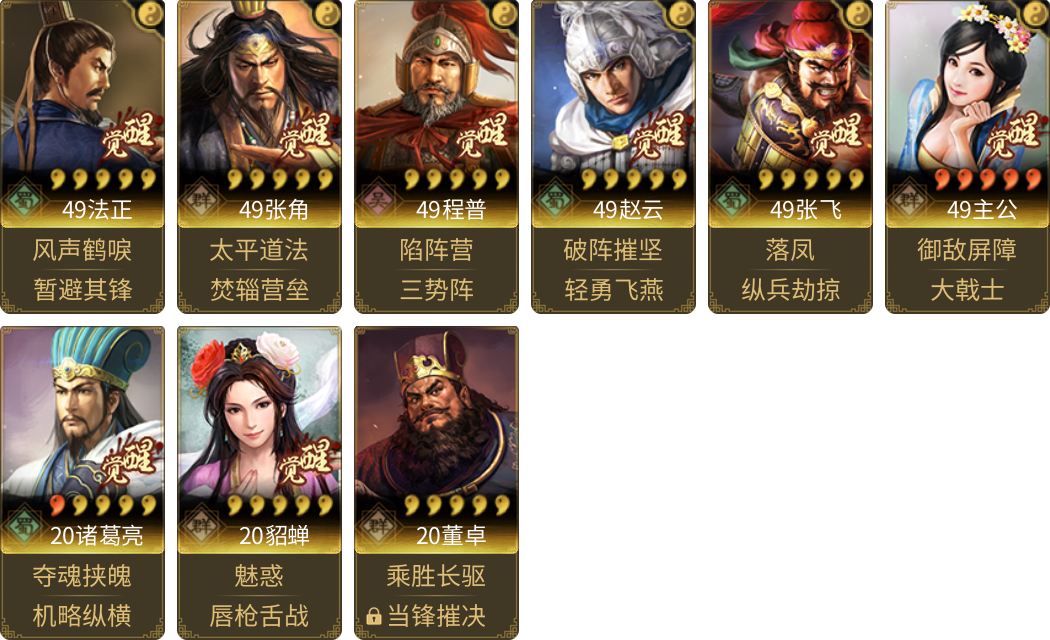Open the 纵兵劫掠 skill on 张飞
This screenshot has height=640, width=1050.
(790, 290)
